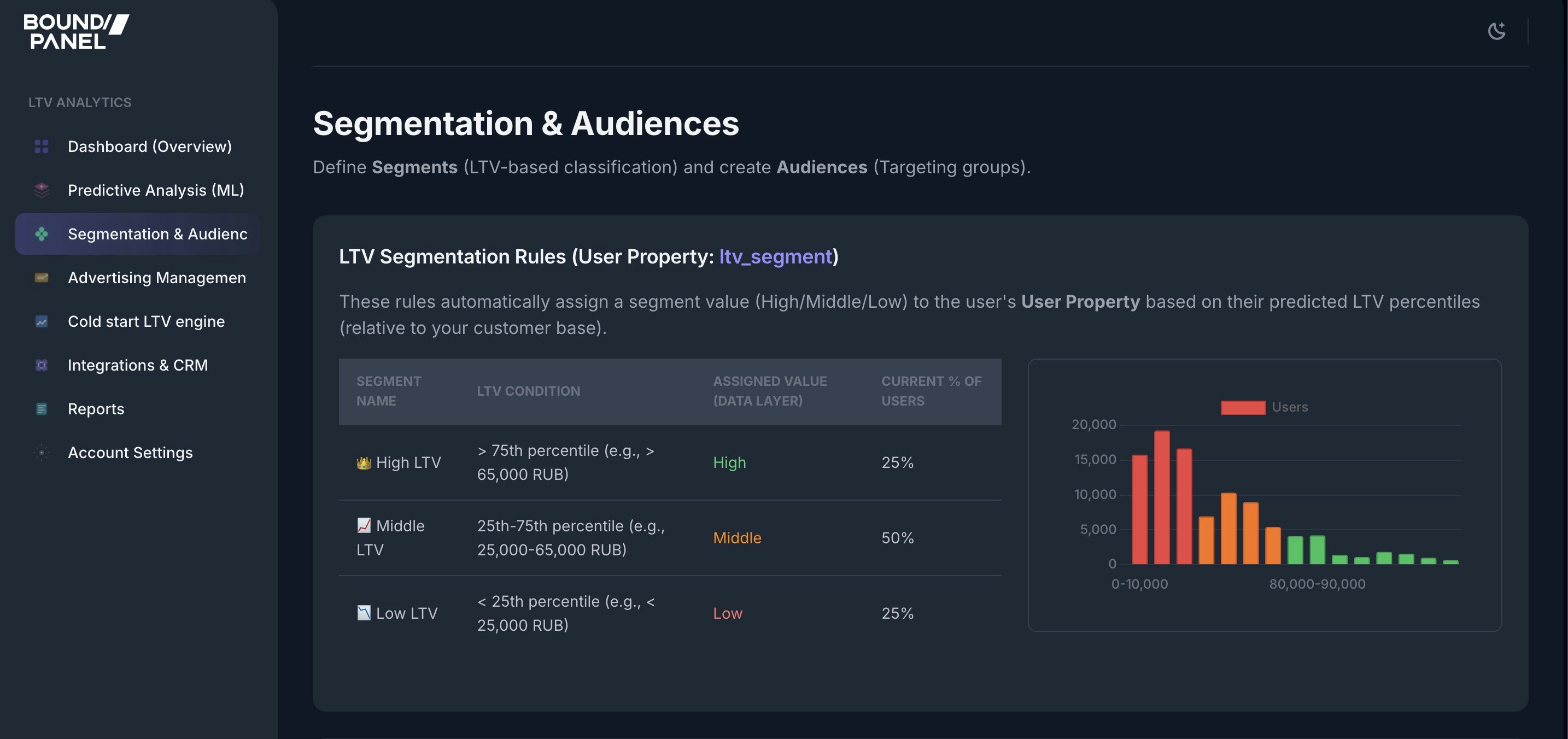Click the Predictive Analysis layers icon
1568x739 pixels.
(42, 191)
